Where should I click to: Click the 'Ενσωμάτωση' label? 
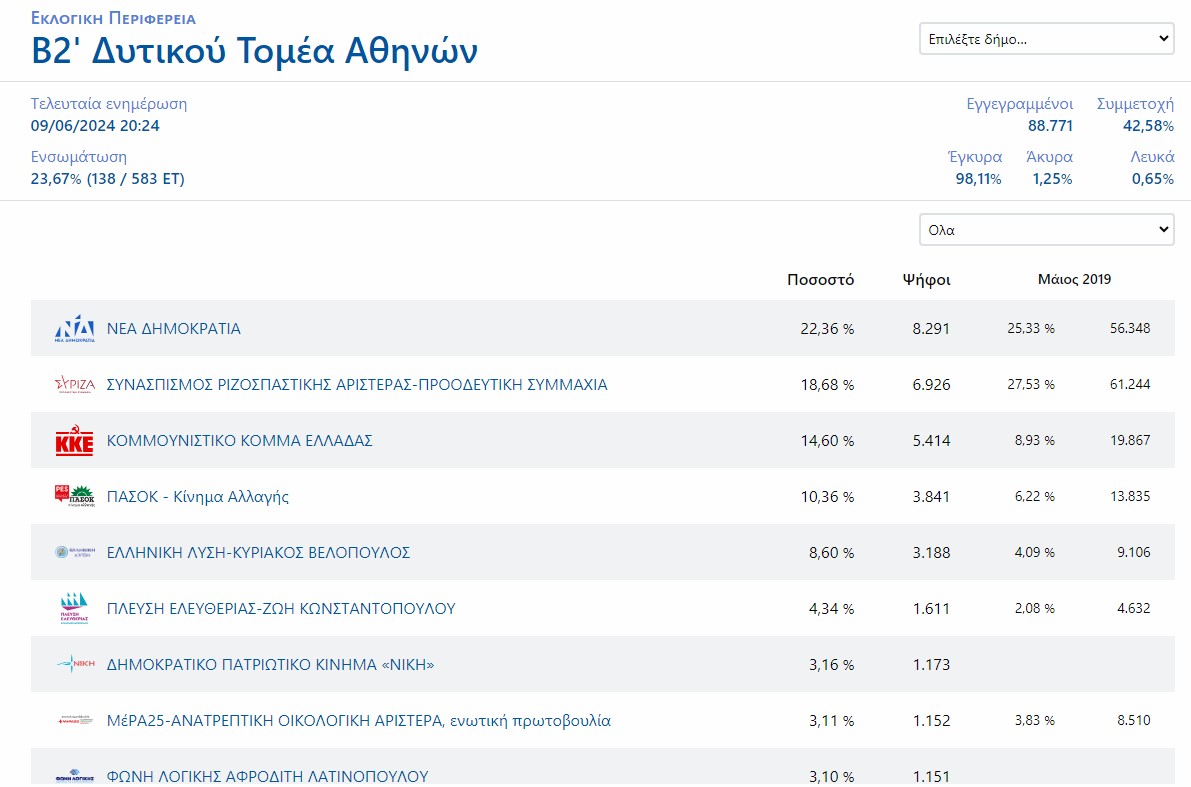[x=79, y=157]
